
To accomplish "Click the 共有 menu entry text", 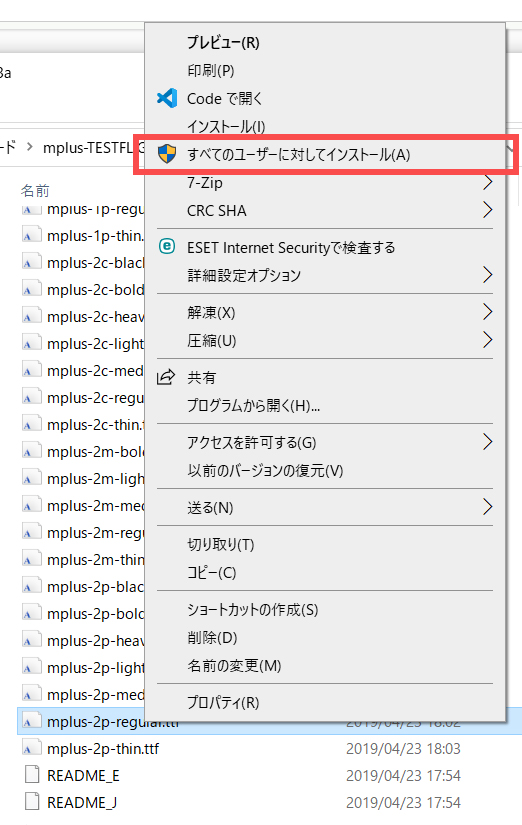I will tap(202, 377).
